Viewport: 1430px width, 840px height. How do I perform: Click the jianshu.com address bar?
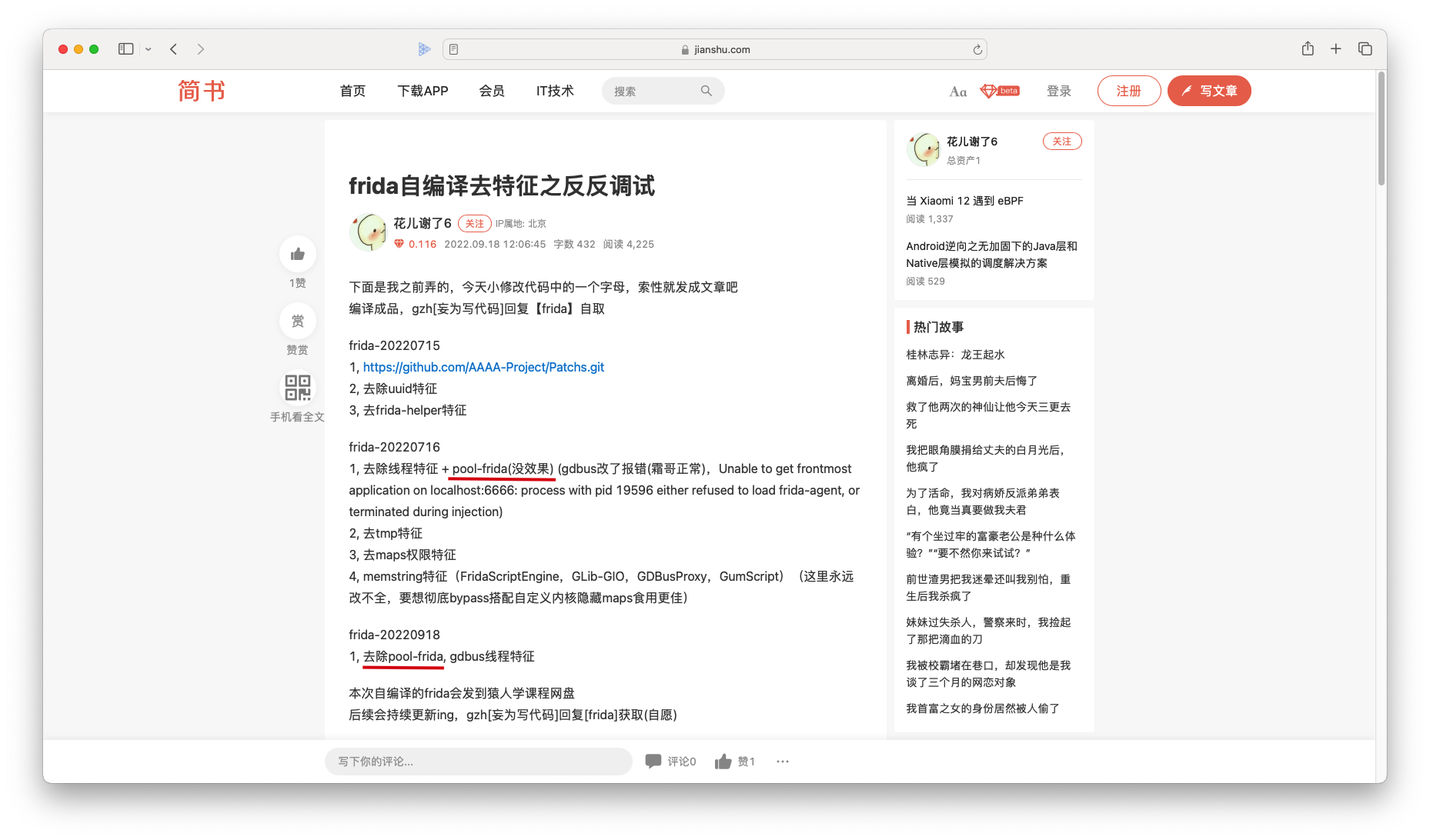tap(714, 49)
